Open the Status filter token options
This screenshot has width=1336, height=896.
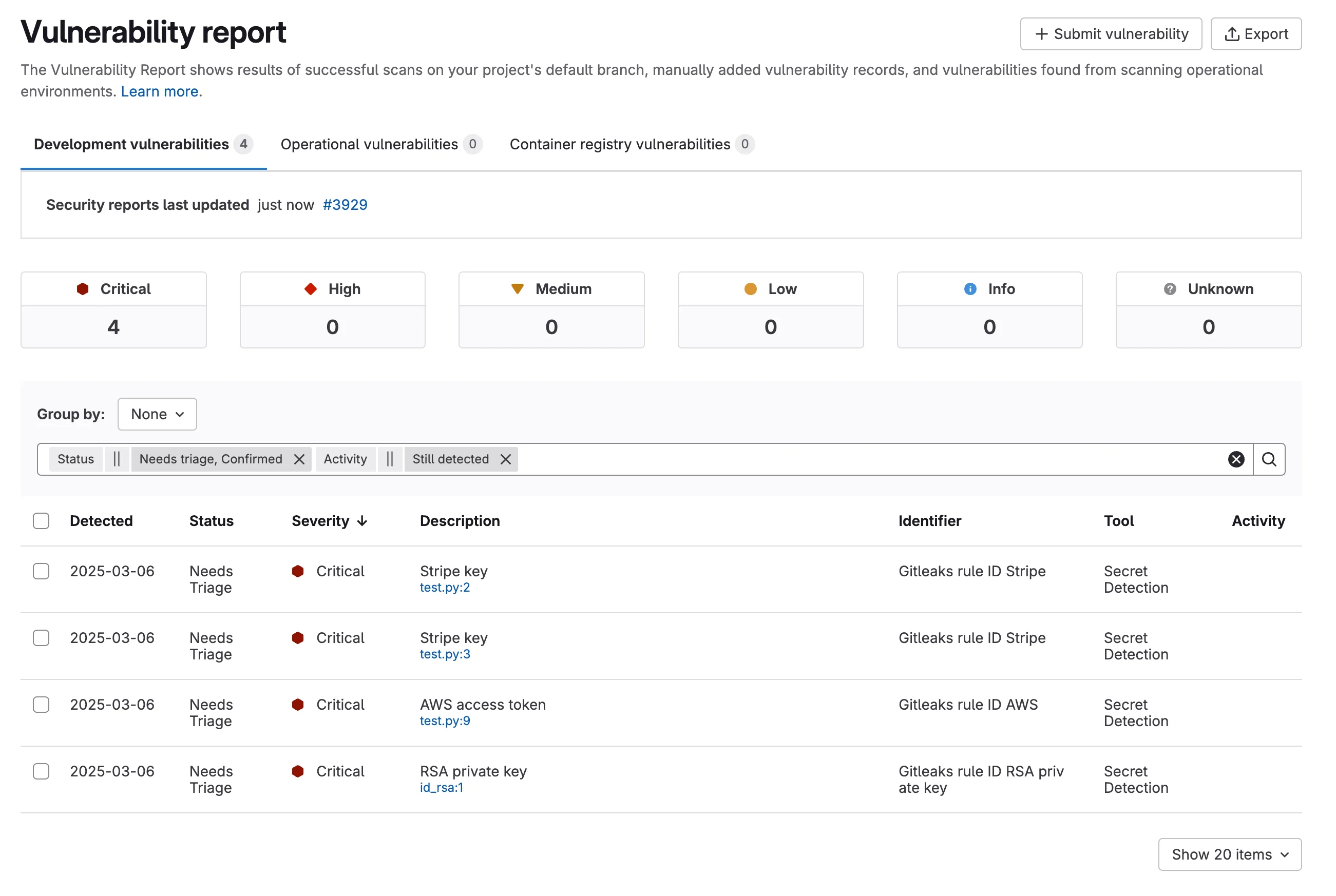[75, 459]
